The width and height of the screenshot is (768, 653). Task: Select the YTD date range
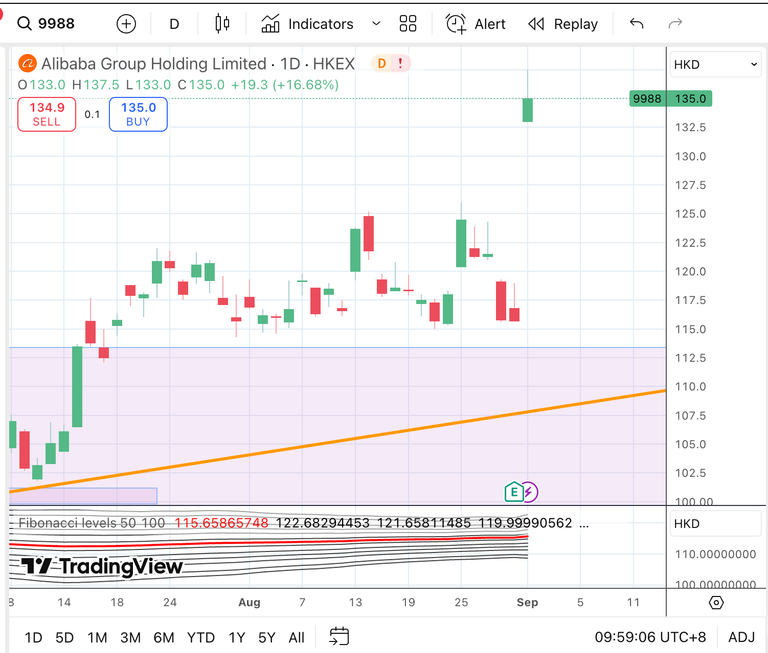click(200, 637)
